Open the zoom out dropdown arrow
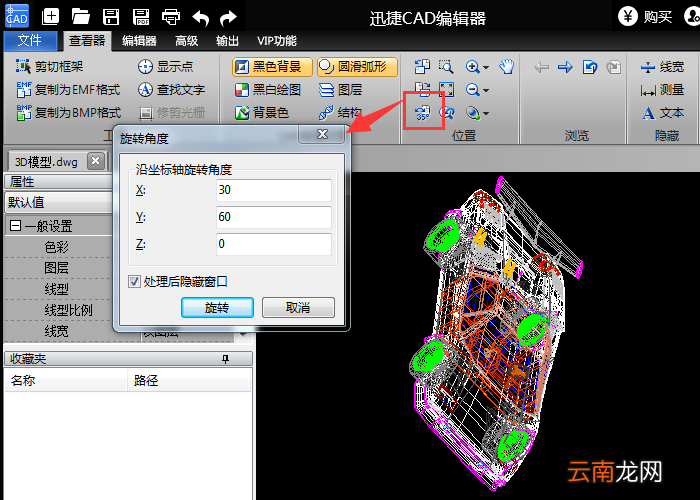Screen dimensions: 700x500 tap(486, 91)
